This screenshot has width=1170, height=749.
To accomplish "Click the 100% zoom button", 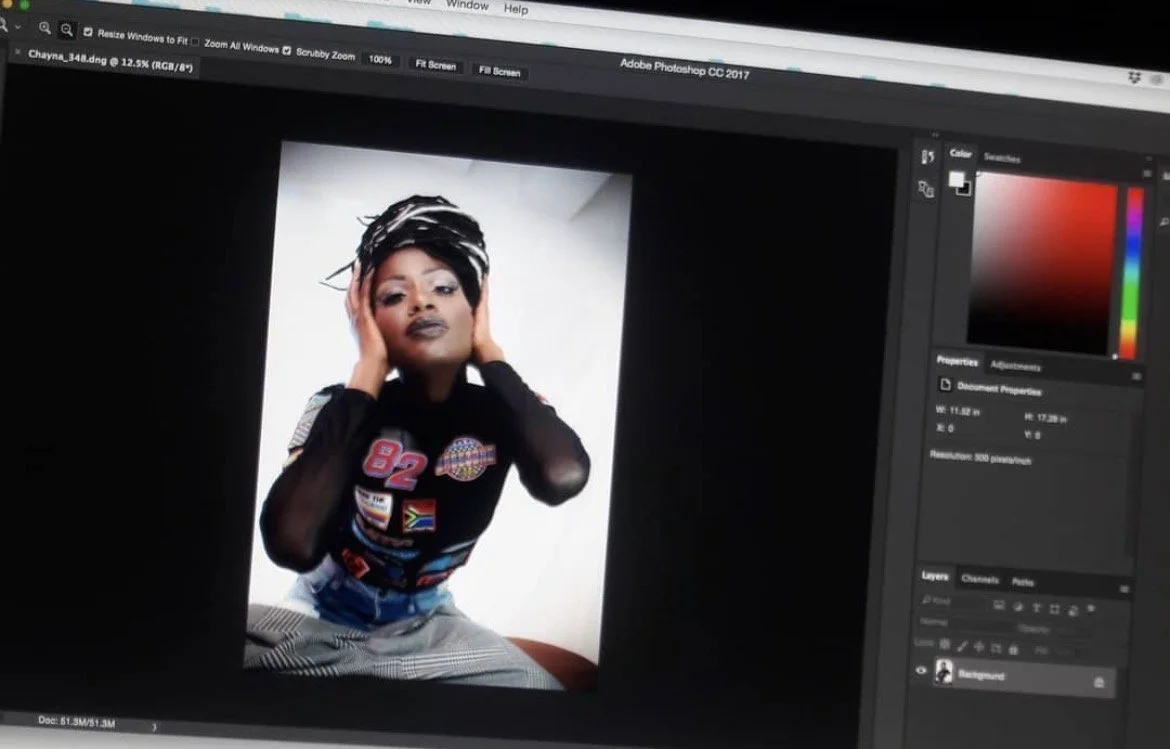I will [x=380, y=60].
